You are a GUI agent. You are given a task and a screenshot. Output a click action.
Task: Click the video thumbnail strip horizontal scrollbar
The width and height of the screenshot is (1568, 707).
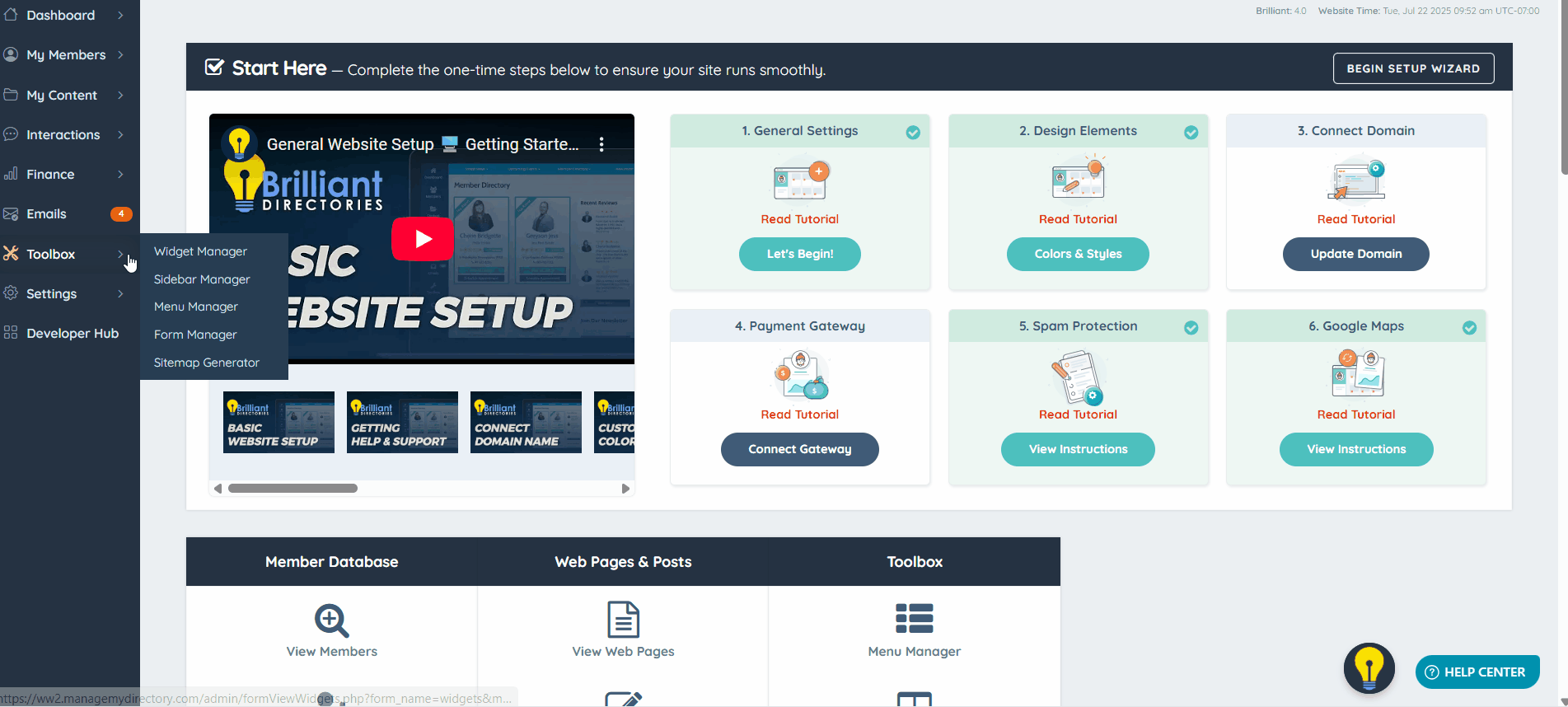[x=293, y=488]
